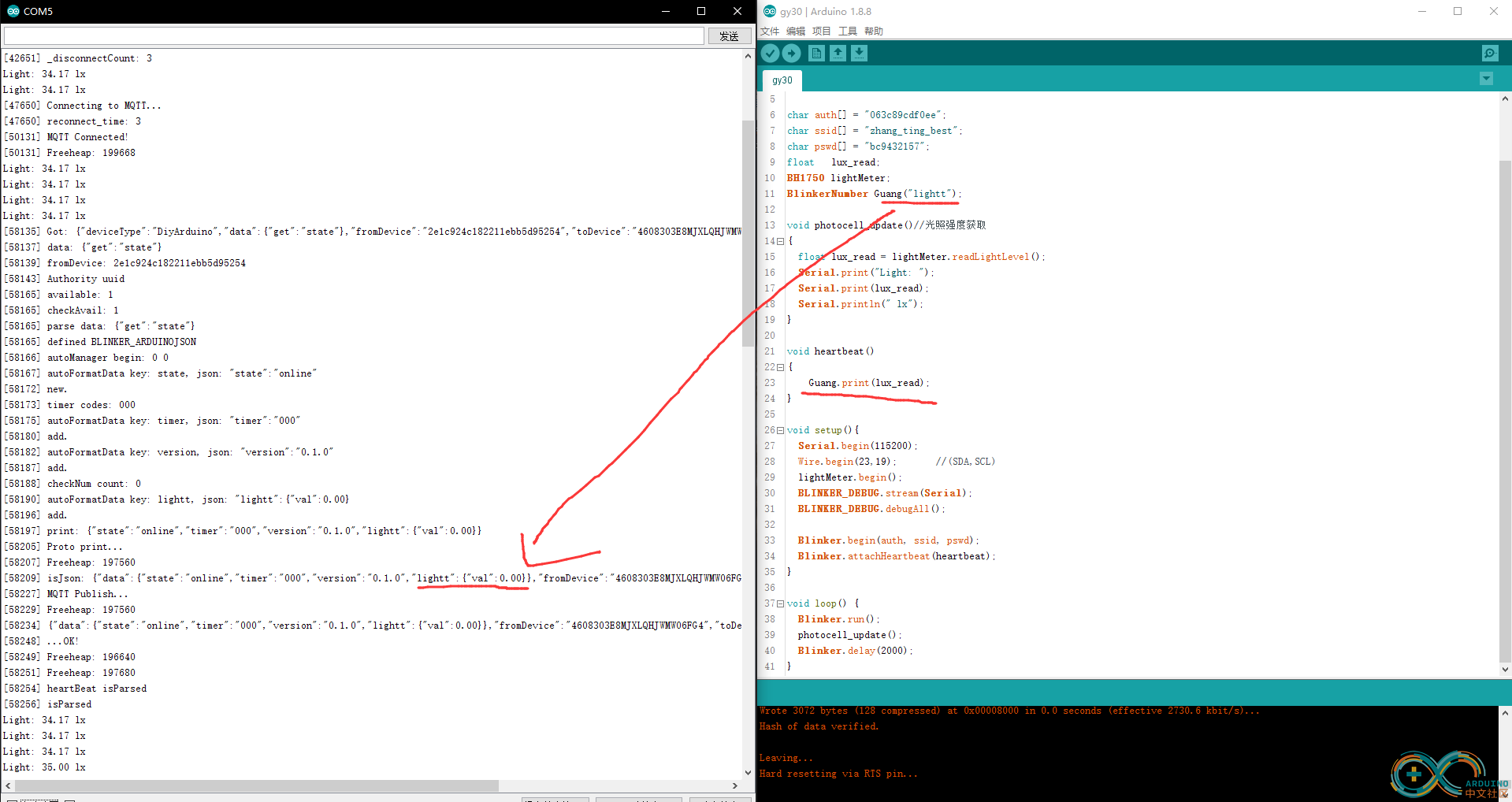
Task: Click "MQTT Publish..." log line
Action: (66, 594)
